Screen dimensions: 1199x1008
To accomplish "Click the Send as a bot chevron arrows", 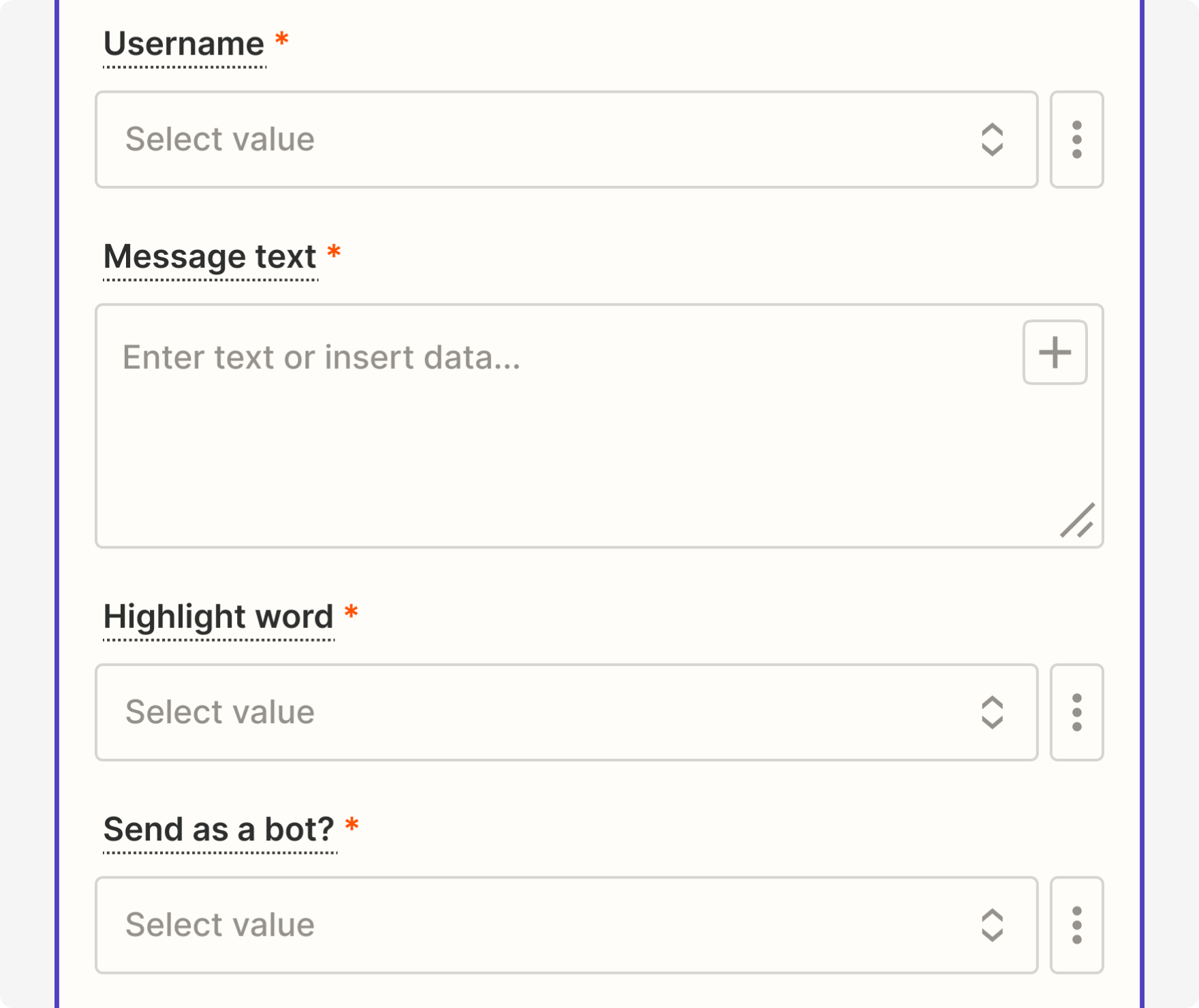I will click(x=992, y=925).
